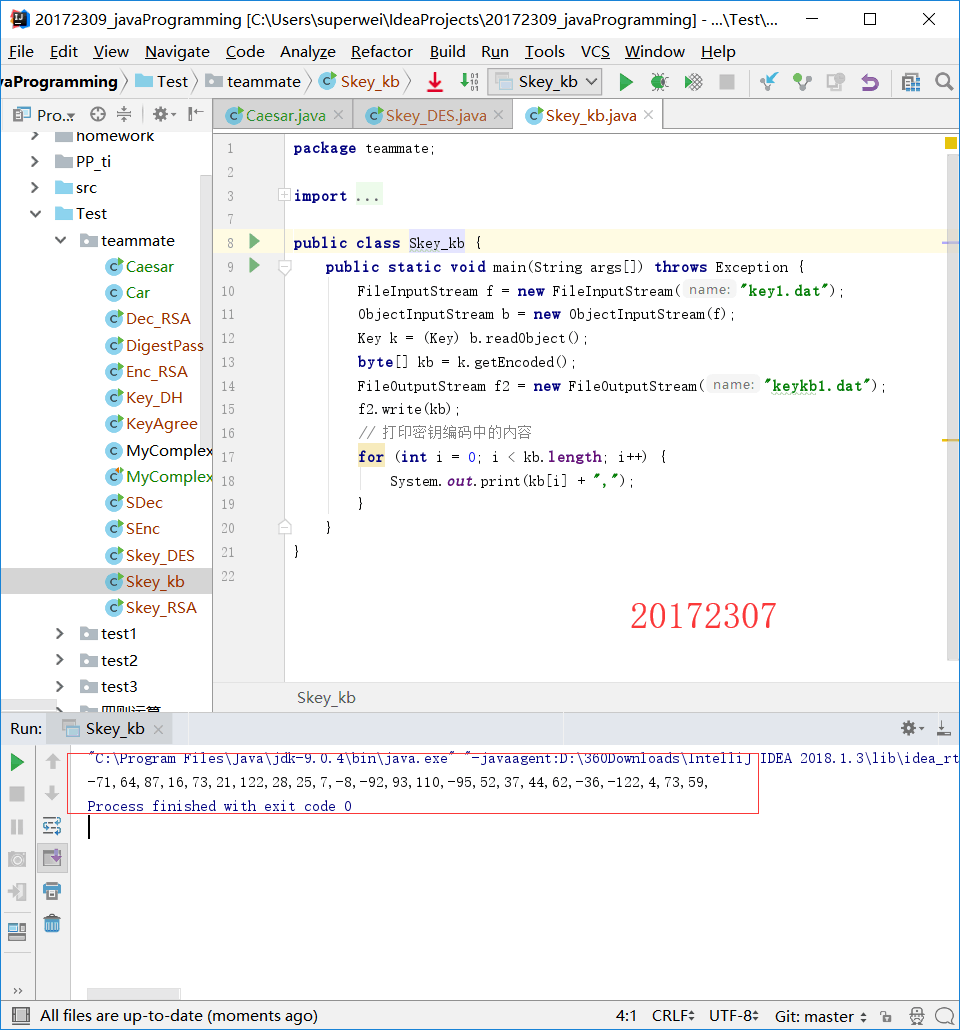This screenshot has width=960, height=1030.
Task: Open the VCS menu
Action: tap(595, 52)
